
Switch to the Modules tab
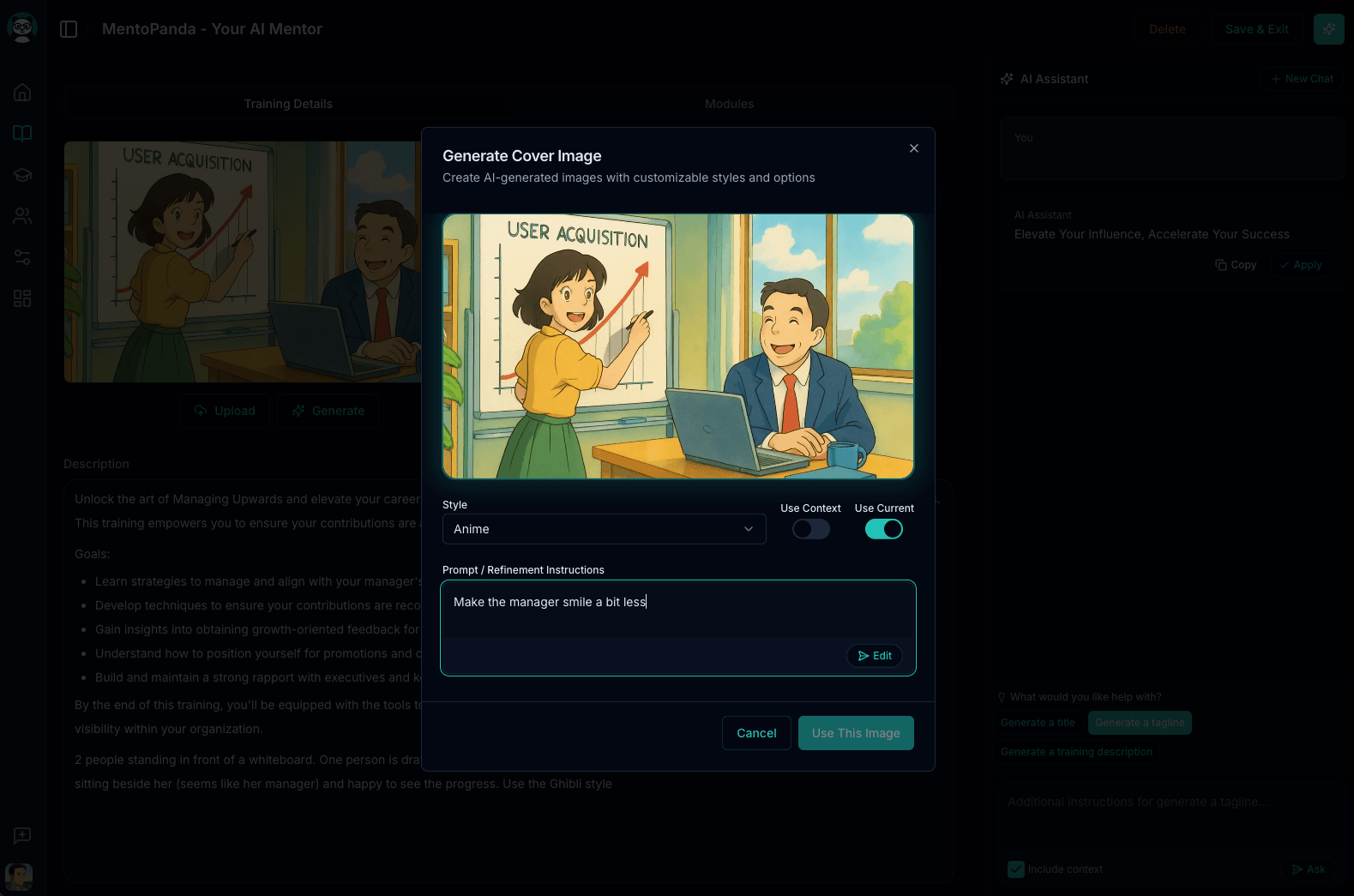[x=729, y=104]
